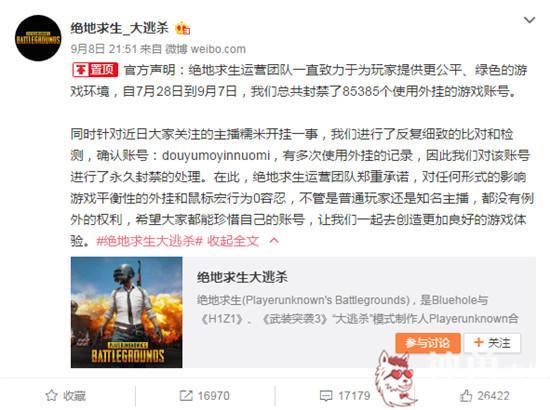This screenshot has width=550, height=410.
Task: Click the cartoon llama sticker with heart glasses
Action: [395, 378]
